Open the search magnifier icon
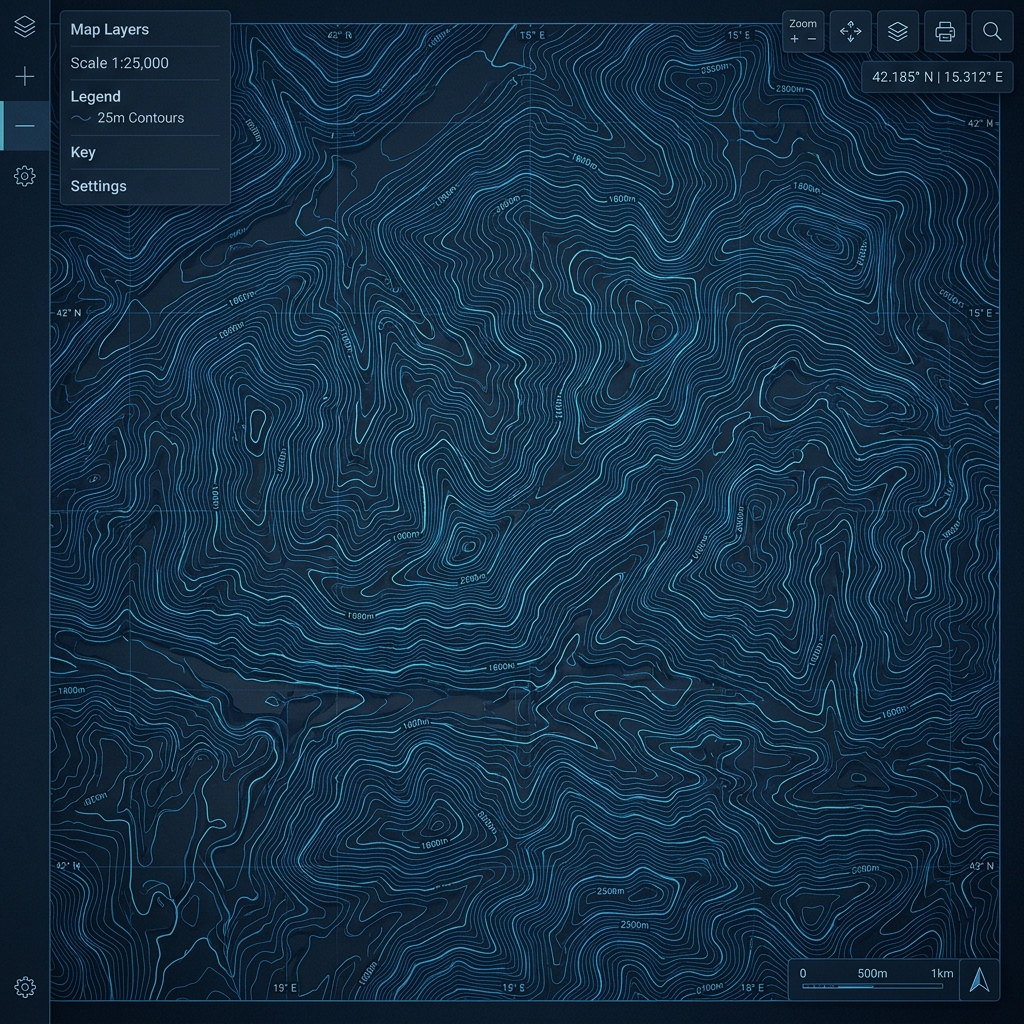The width and height of the screenshot is (1024, 1024). 992,31
